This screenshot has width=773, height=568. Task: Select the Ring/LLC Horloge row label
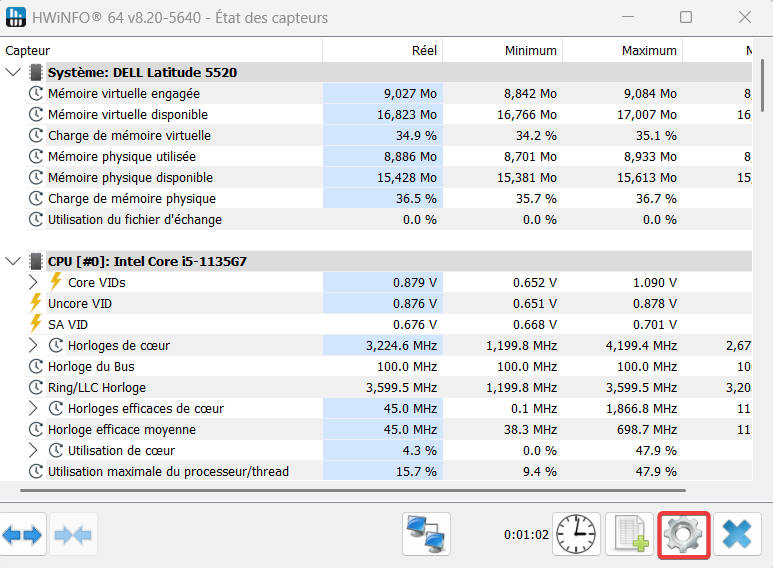click(x=97, y=388)
